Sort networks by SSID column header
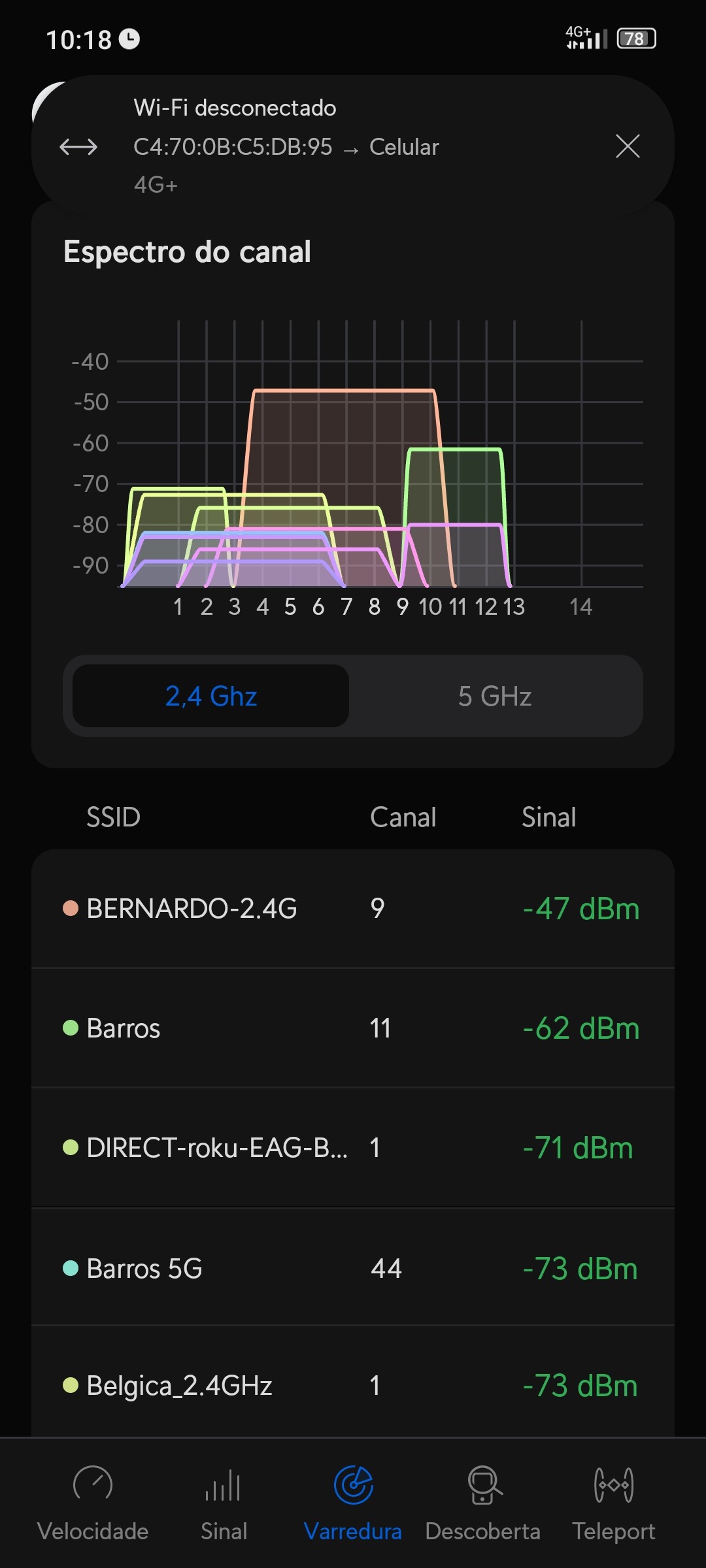Image resolution: width=706 pixels, height=1568 pixels. coord(114,817)
